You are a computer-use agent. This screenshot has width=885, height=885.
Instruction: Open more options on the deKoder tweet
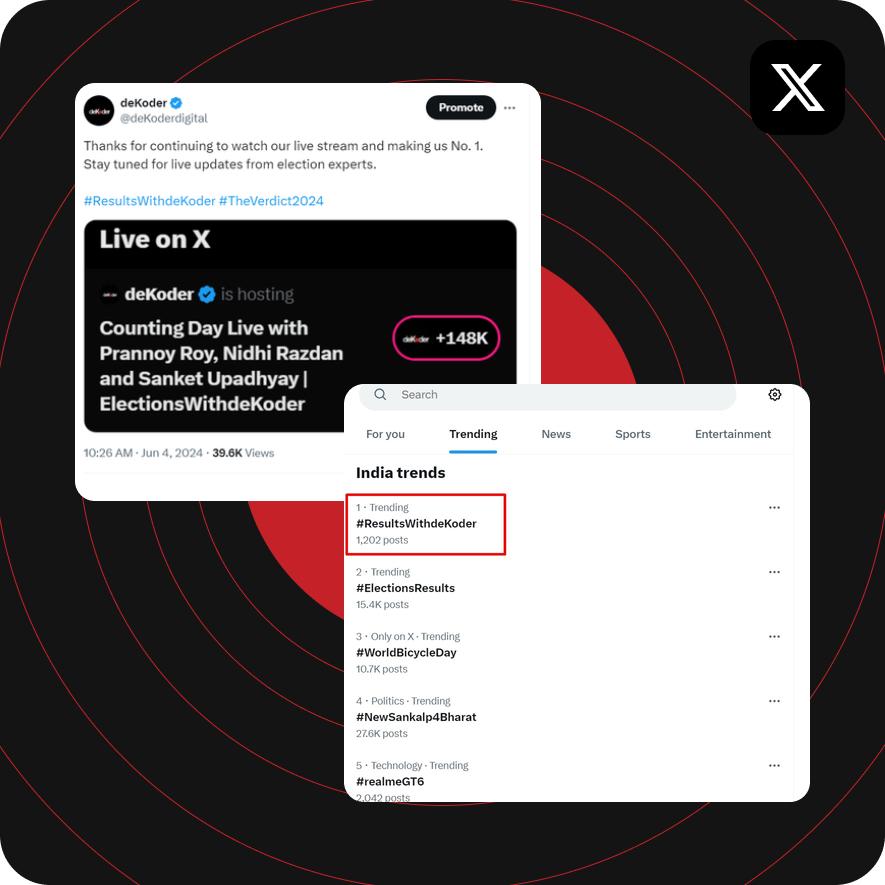tap(509, 108)
